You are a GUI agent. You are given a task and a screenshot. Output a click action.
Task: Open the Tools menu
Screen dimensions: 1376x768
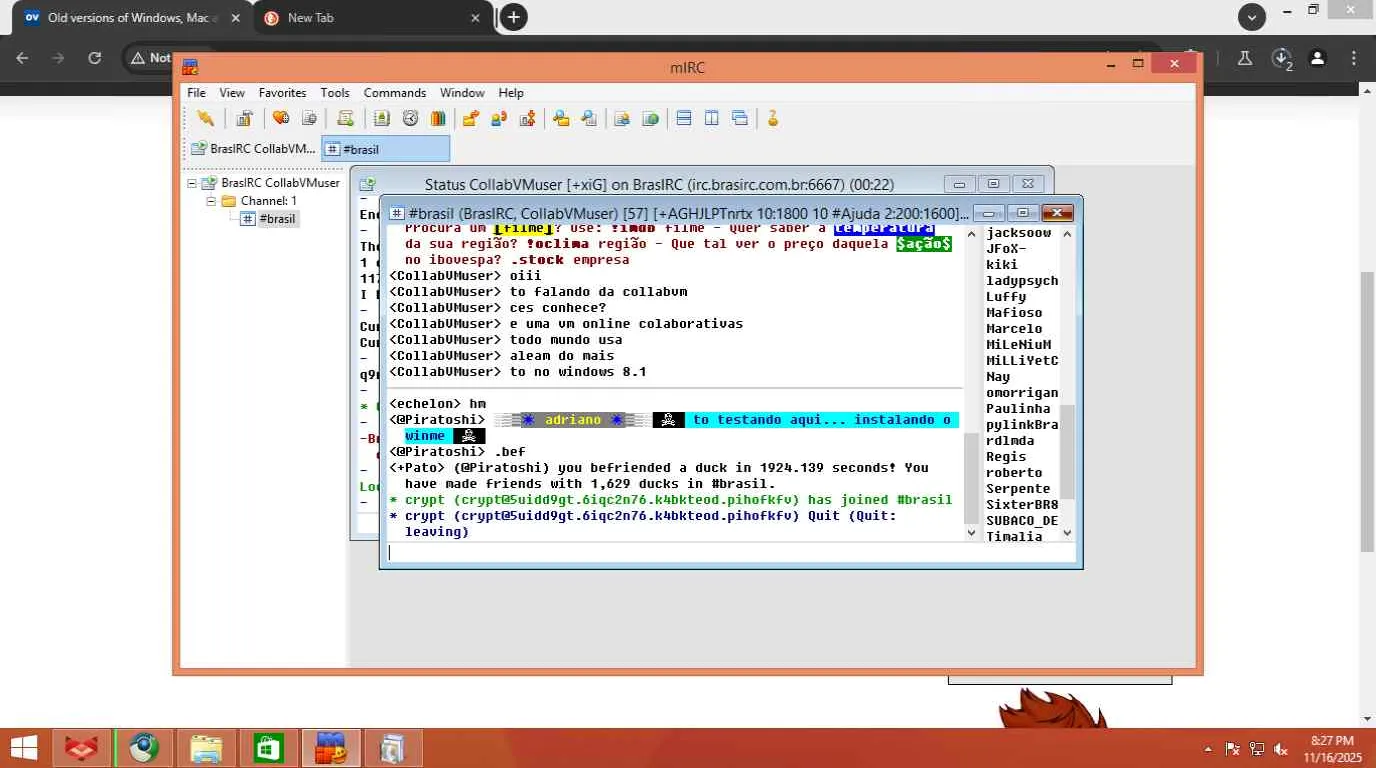click(335, 93)
